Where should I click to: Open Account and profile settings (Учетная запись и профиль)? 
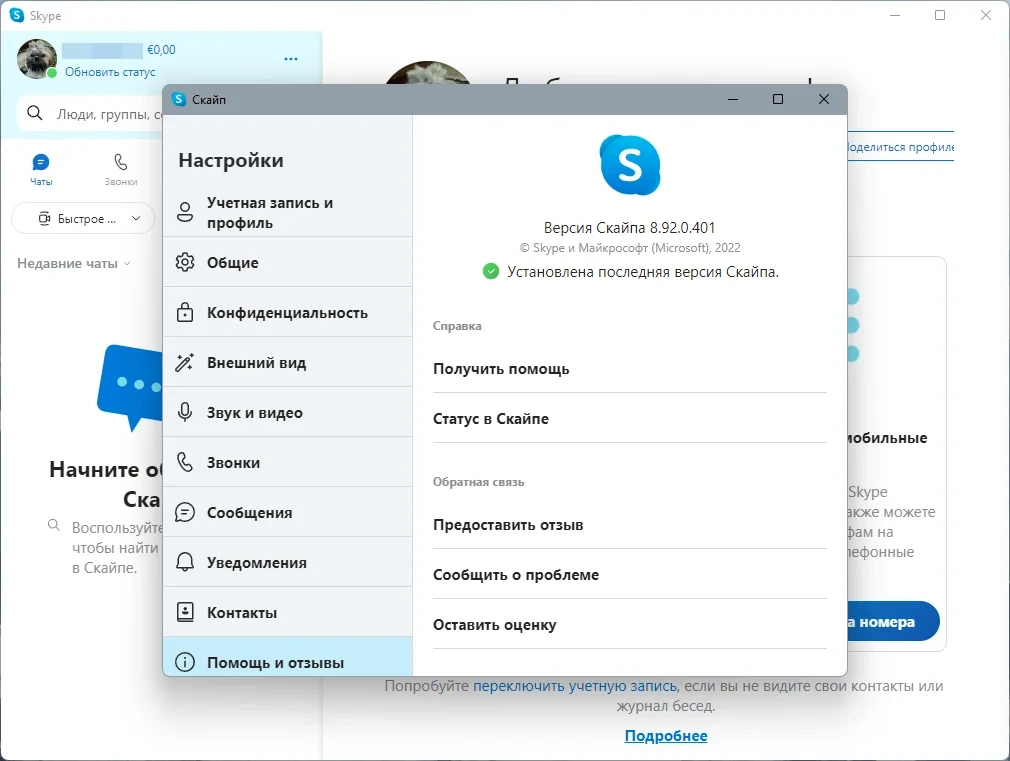point(287,213)
